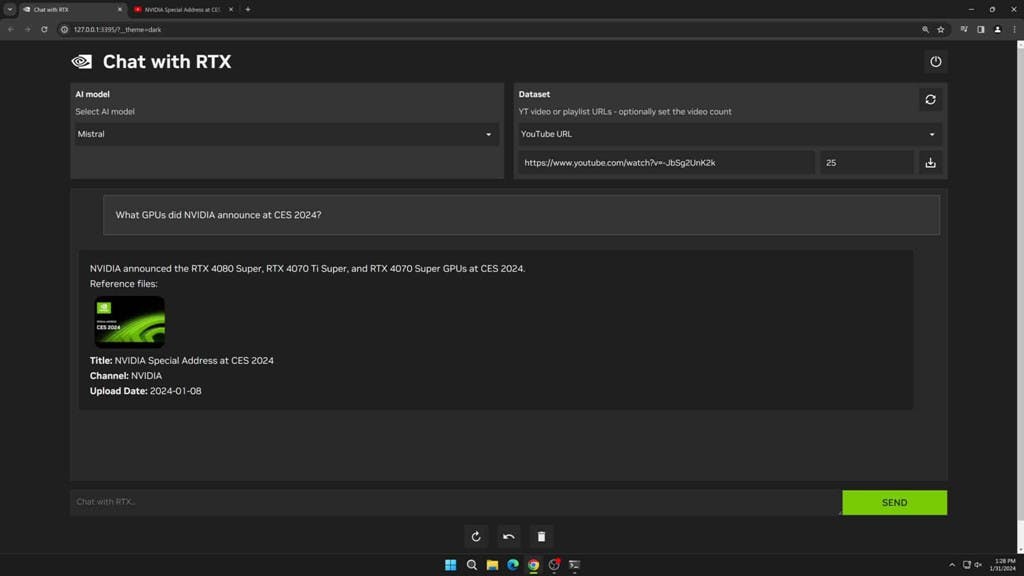Bookmark this page with star icon
The height and width of the screenshot is (576, 1024).
(x=941, y=29)
